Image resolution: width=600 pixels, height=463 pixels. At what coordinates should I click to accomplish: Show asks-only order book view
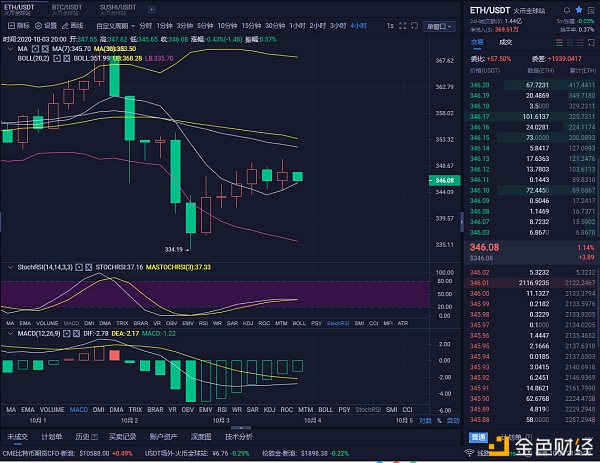point(580,42)
